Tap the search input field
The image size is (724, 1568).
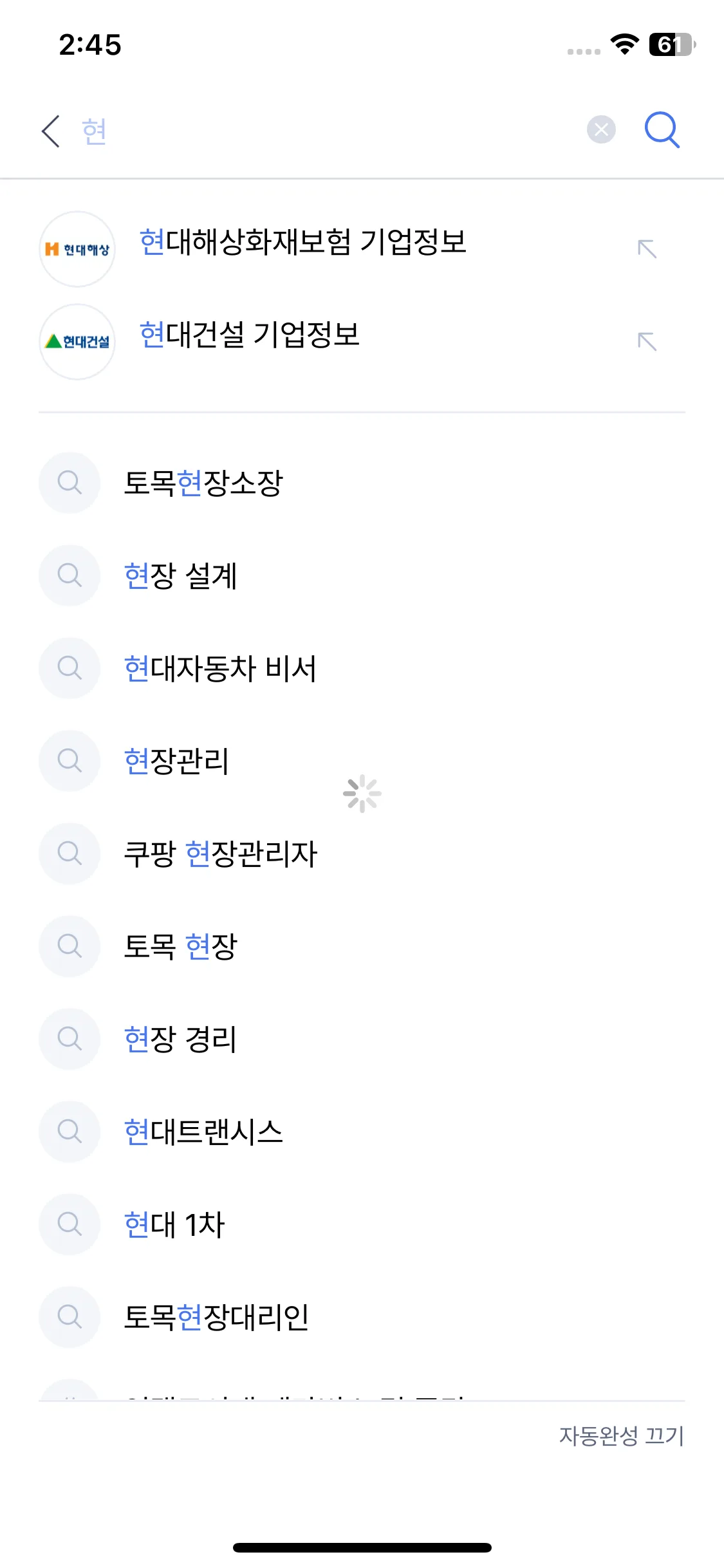tap(322, 131)
